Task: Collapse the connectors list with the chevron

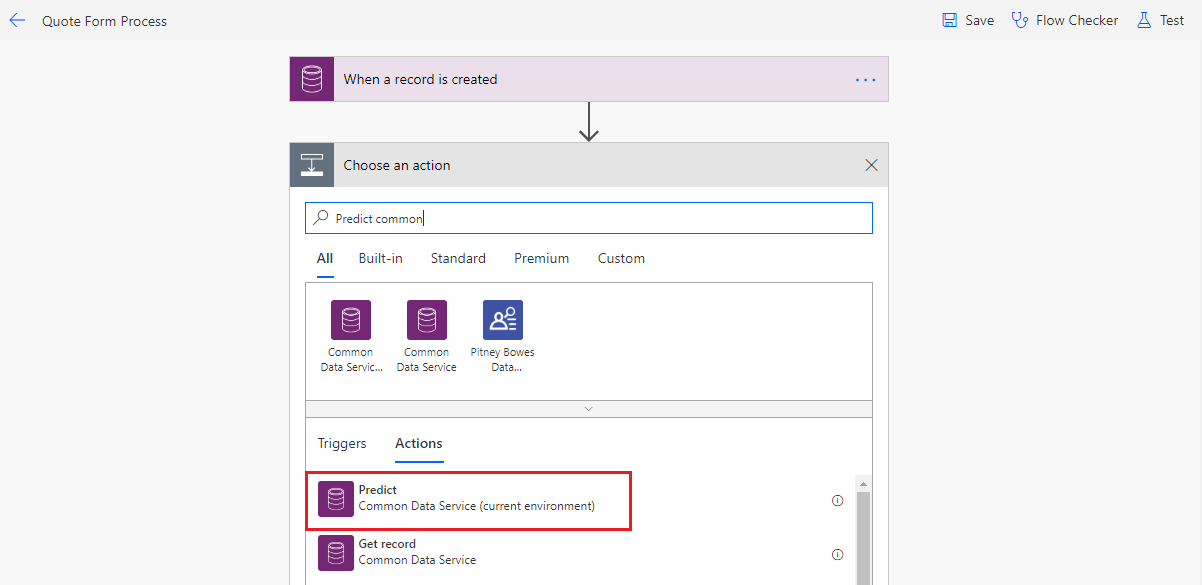Action: tap(588, 409)
